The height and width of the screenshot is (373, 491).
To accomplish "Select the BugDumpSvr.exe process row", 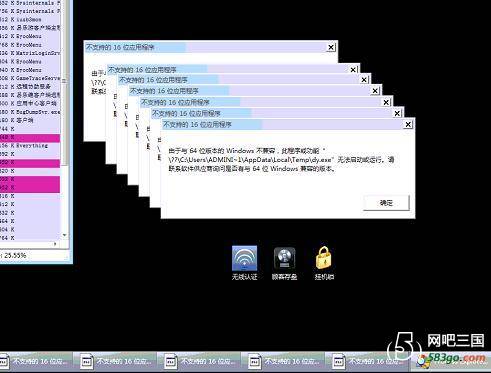I will [30, 112].
